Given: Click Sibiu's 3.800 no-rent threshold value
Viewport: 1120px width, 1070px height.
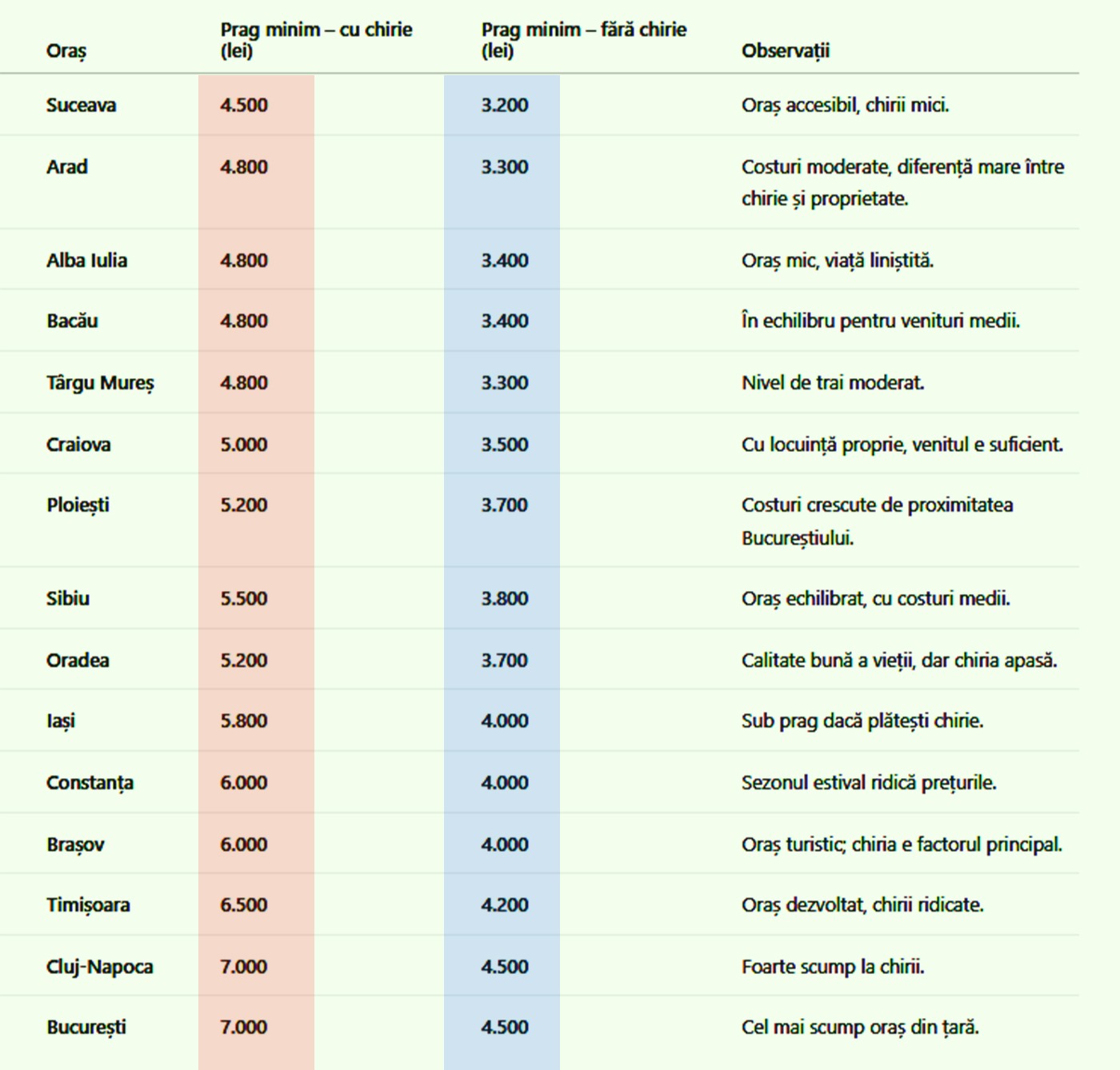Looking at the screenshot, I should tap(505, 599).
